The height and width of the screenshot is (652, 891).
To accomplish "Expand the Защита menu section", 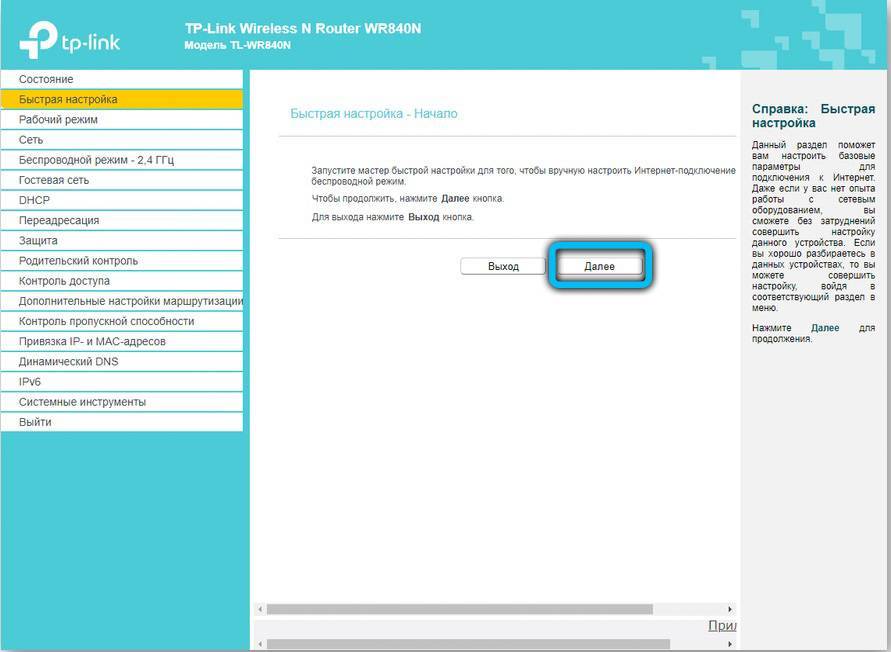I will [x=38, y=241].
